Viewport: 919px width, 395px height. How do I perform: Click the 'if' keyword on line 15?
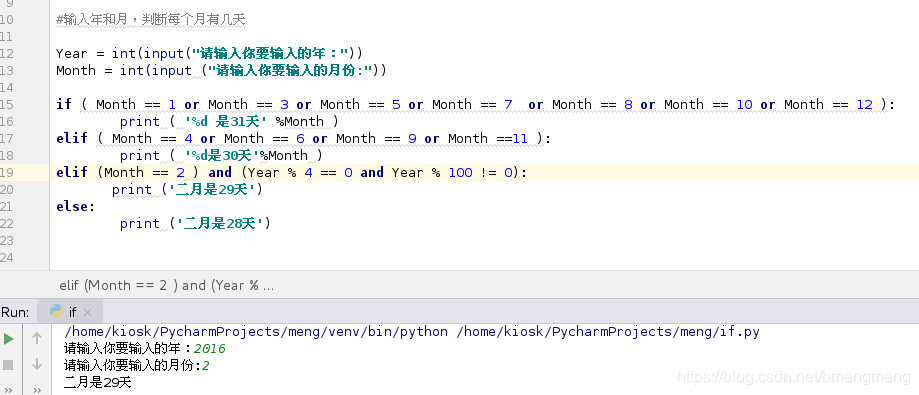click(63, 104)
